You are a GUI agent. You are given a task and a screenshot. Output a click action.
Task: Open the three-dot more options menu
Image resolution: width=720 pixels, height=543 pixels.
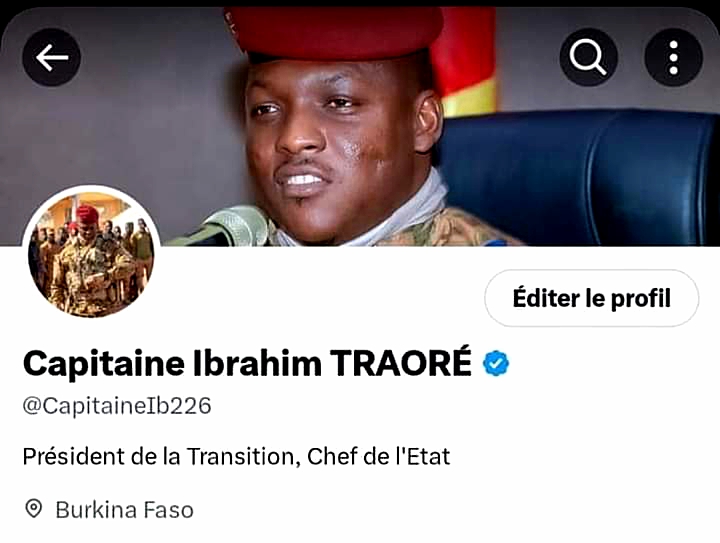[x=673, y=57]
